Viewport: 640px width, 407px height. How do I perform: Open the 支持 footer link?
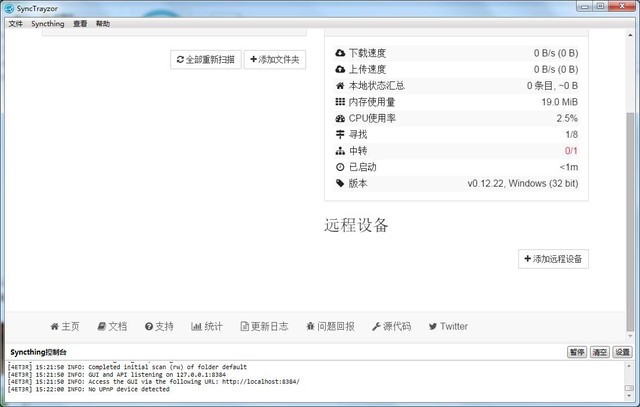159,327
